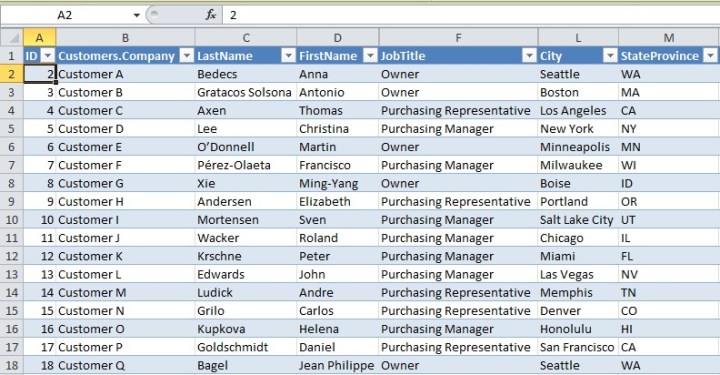Click cell containing Goldschmidt
Viewport: 720px width, 375px height.
pyautogui.click(x=246, y=347)
